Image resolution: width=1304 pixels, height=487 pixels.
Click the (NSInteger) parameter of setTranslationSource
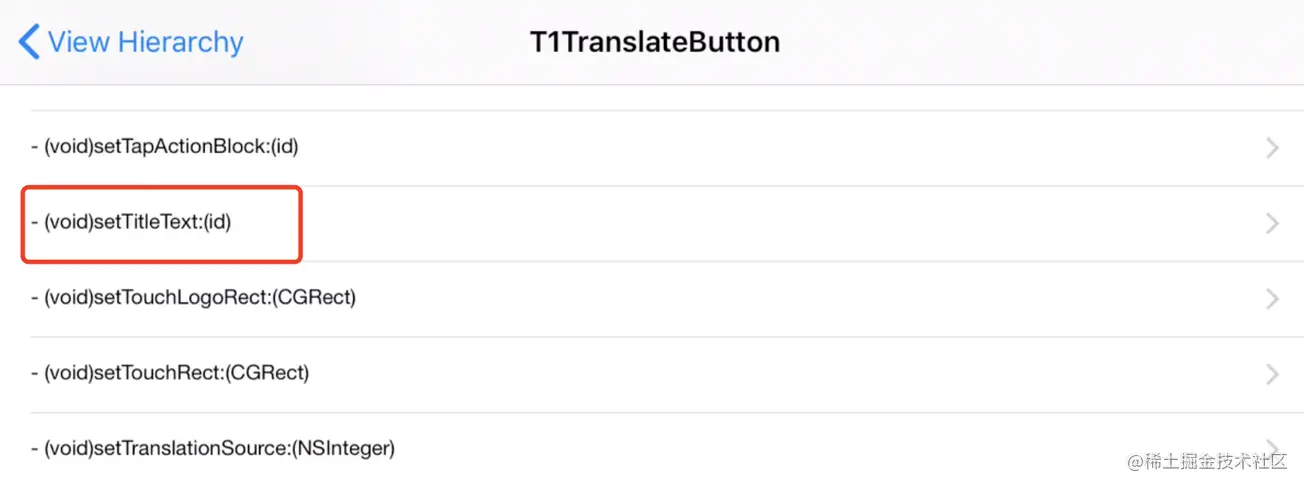point(343,449)
